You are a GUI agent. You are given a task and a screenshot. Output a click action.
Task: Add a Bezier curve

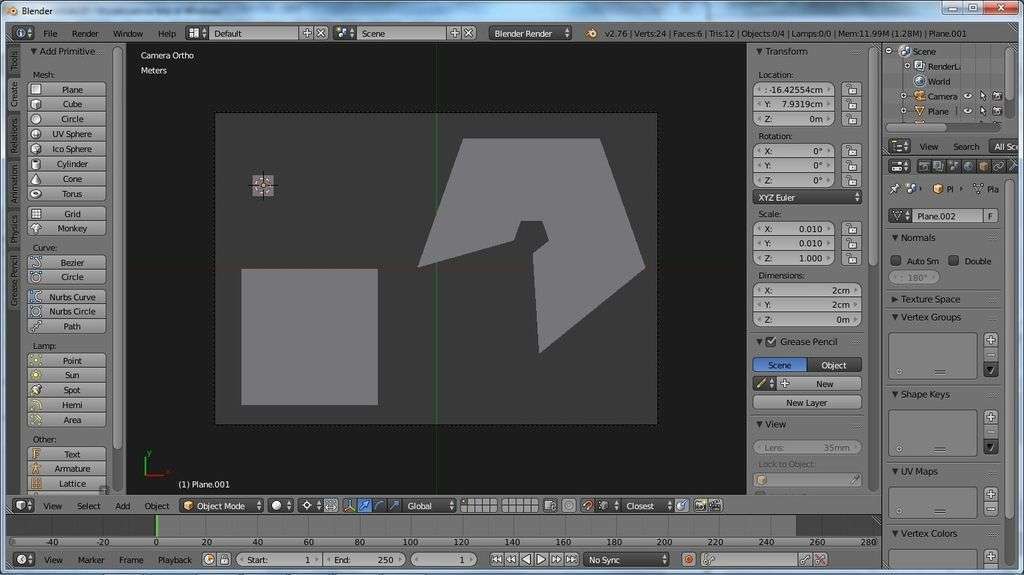pyautogui.click(x=67, y=262)
